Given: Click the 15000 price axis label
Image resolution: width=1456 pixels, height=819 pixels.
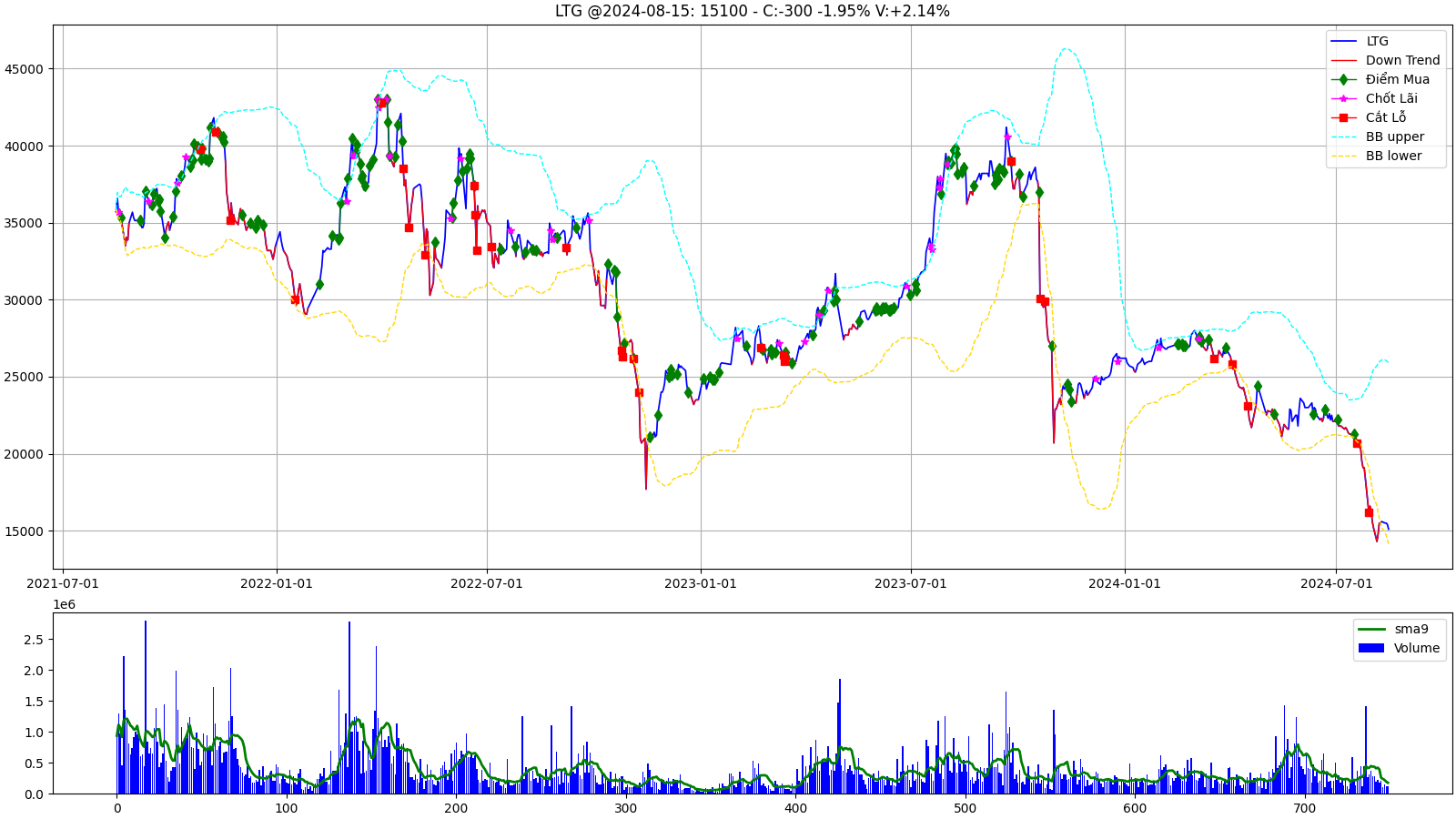Looking at the screenshot, I should pyautogui.click(x=24, y=531).
